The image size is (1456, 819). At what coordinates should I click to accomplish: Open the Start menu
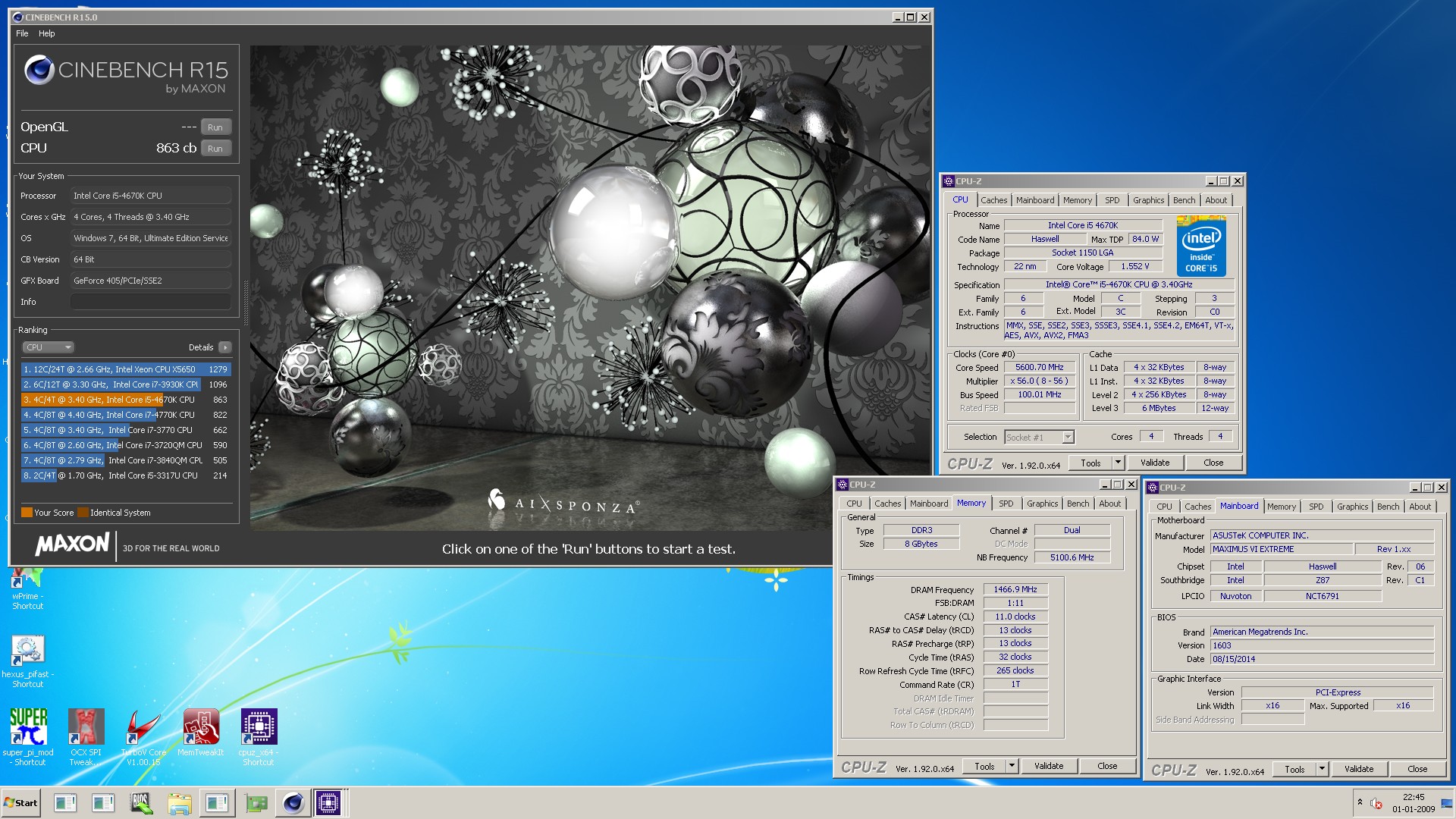point(20,803)
